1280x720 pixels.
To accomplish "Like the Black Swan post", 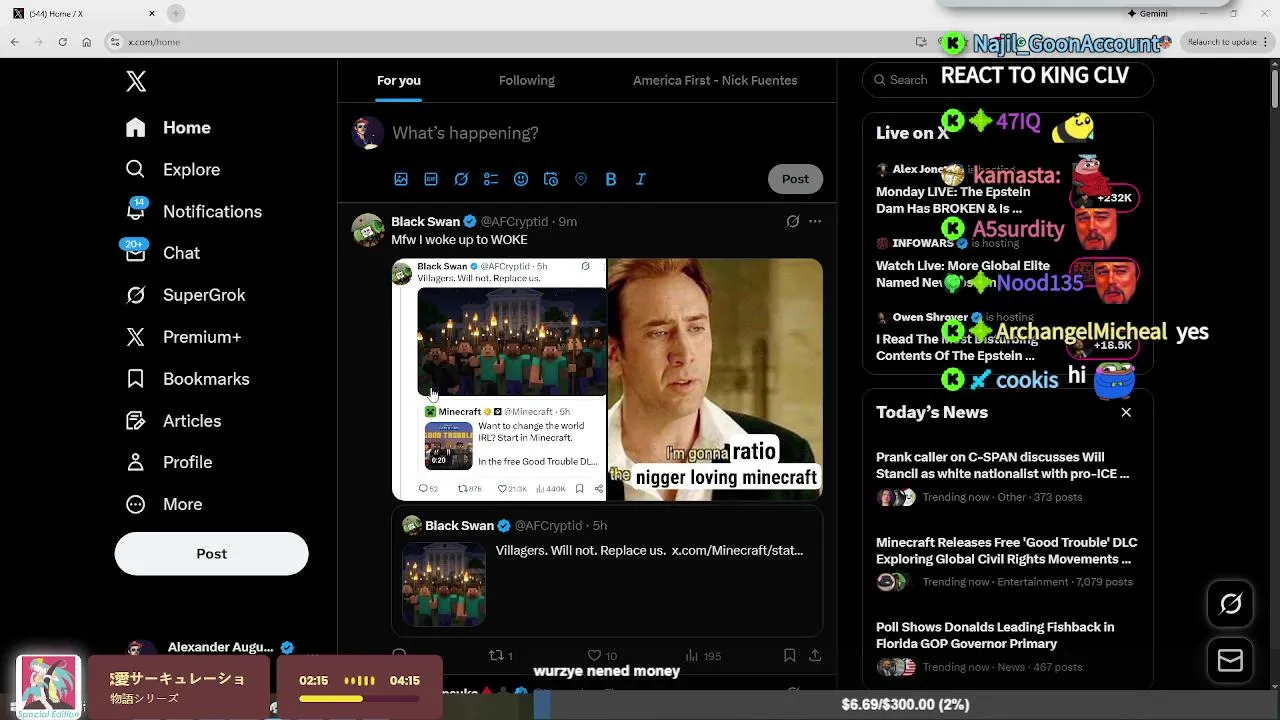I will (x=601, y=656).
